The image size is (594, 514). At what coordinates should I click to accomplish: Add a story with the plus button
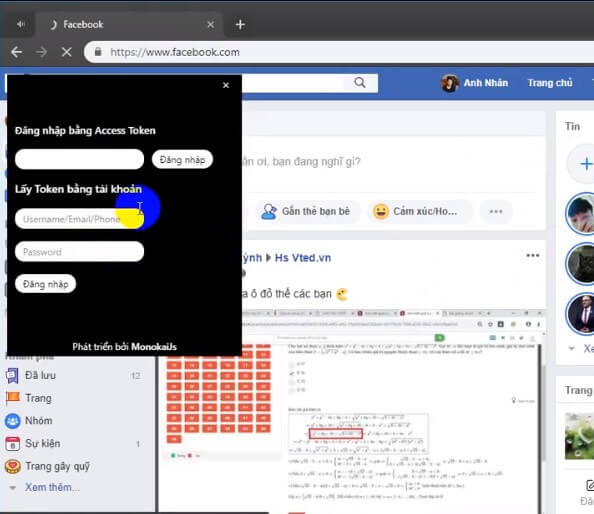tap(585, 164)
